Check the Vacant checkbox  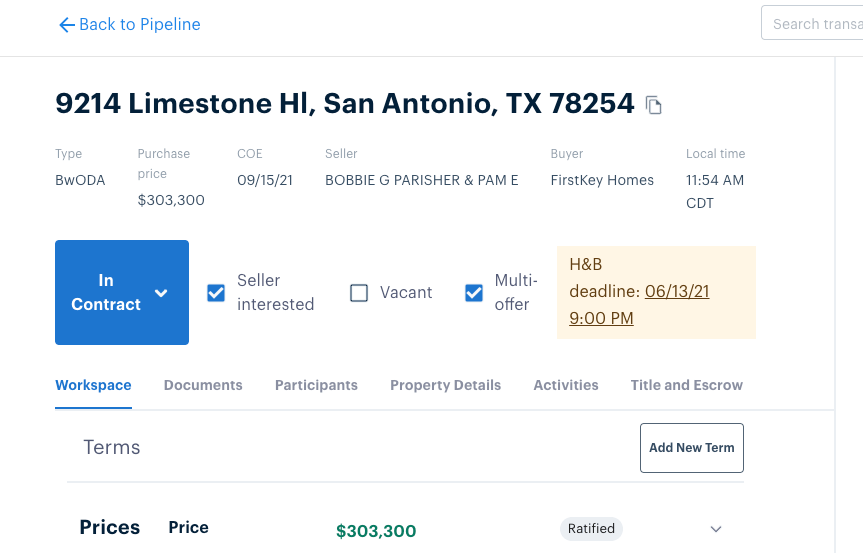point(359,293)
